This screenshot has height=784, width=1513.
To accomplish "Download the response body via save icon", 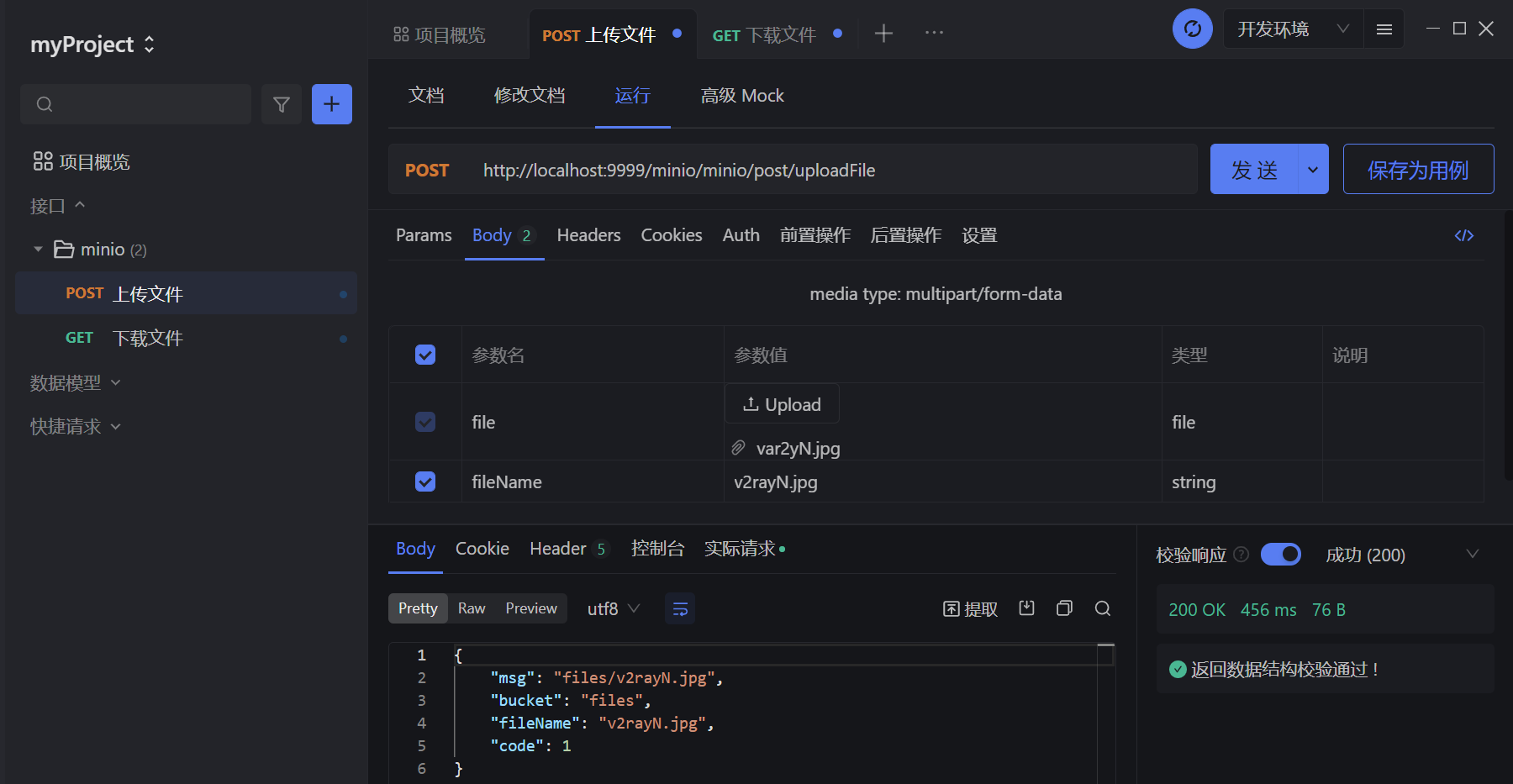I will click(1026, 608).
